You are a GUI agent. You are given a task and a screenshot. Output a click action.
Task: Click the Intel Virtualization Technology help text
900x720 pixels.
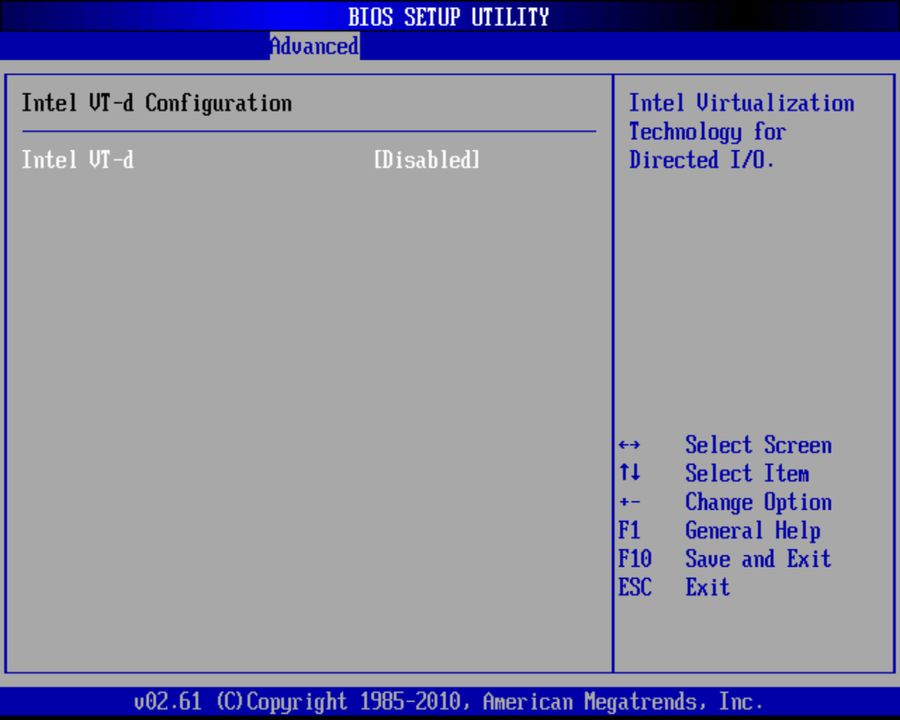(x=742, y=131)
